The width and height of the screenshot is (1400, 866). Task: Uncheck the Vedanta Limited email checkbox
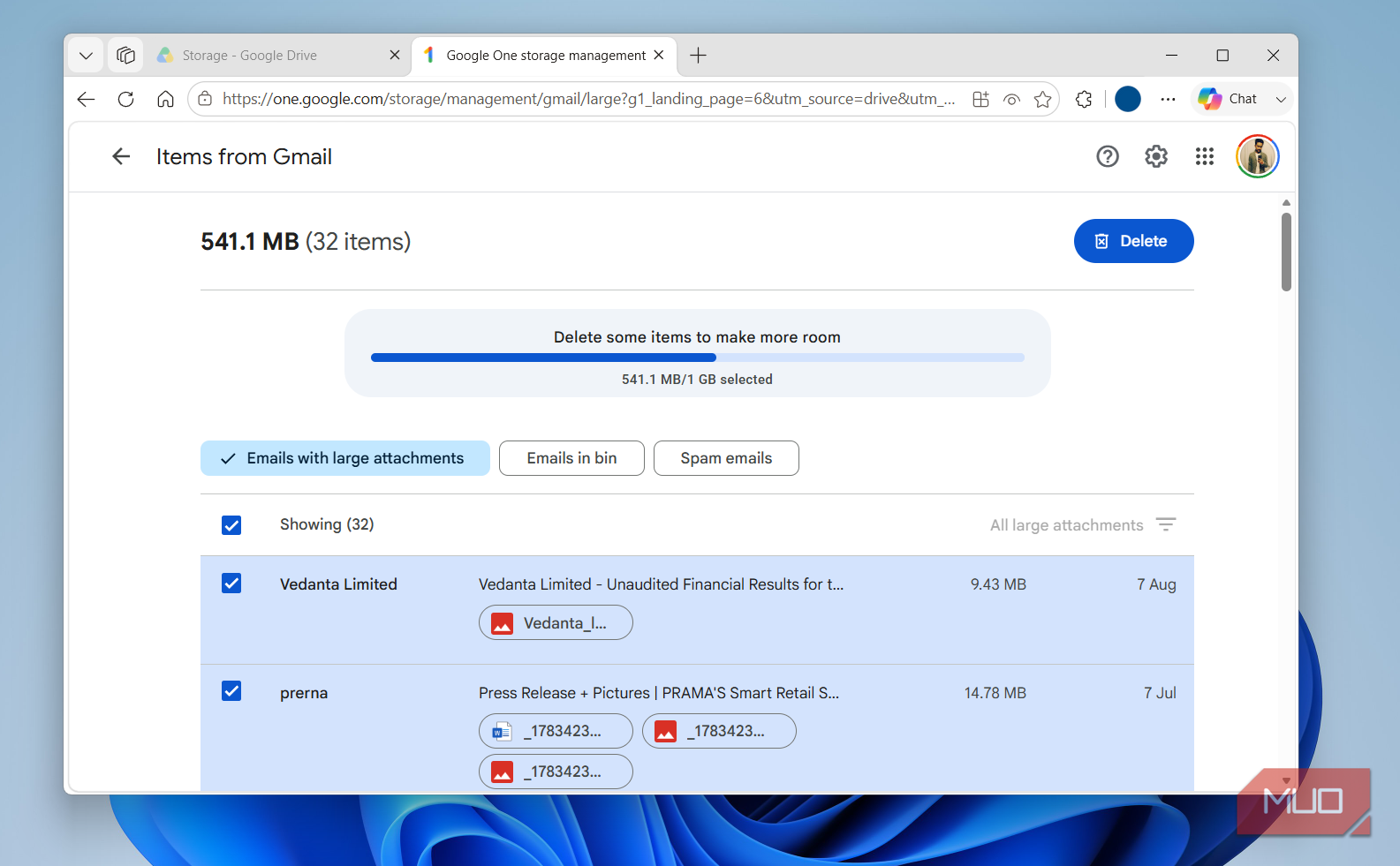pyautogui.click(x=231, y=584)
